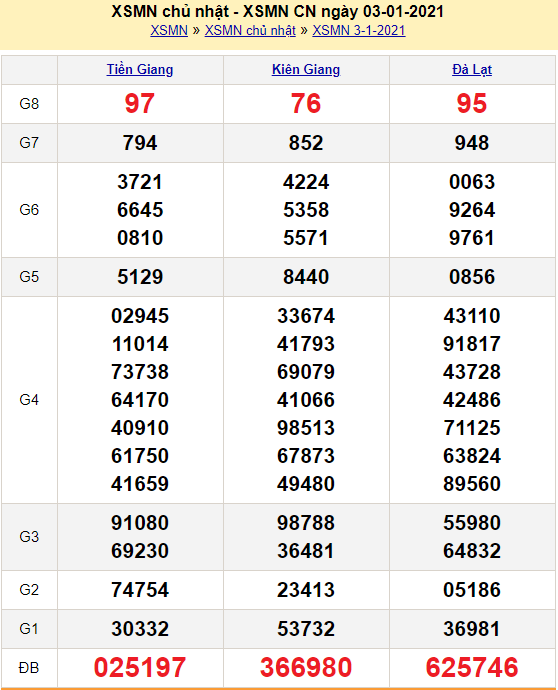
Task: Select Đà Lạt G2 number 05186
Action: tap(472, 590)
